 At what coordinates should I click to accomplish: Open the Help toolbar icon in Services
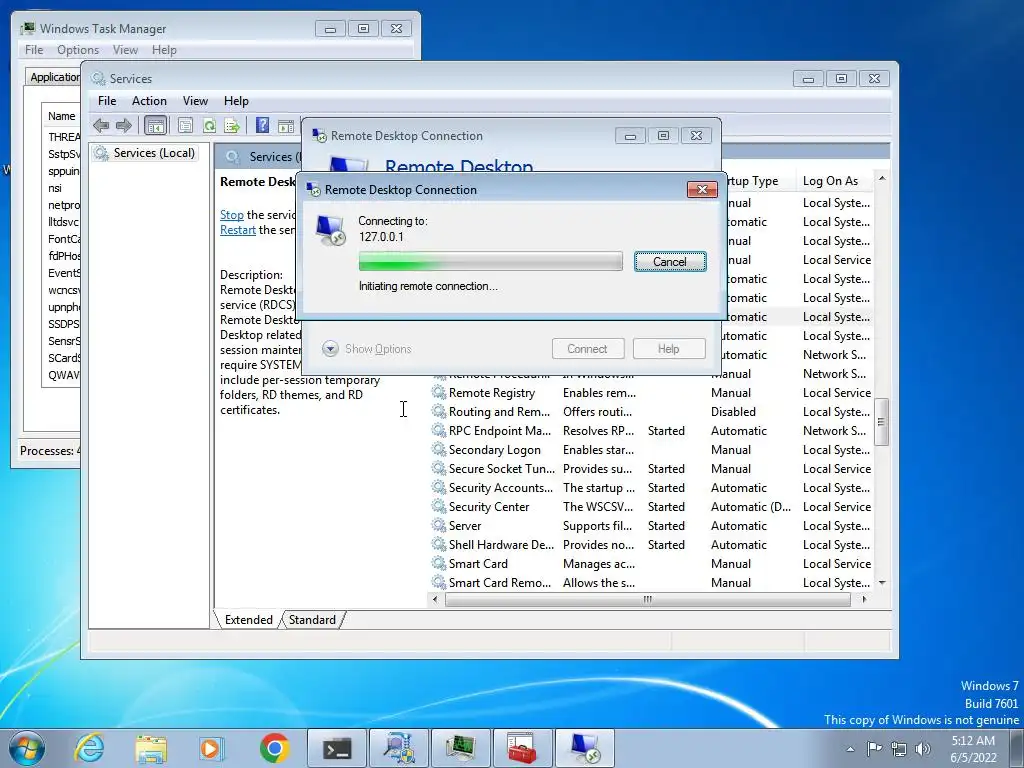pyautogui.click(x=263, y=125)
